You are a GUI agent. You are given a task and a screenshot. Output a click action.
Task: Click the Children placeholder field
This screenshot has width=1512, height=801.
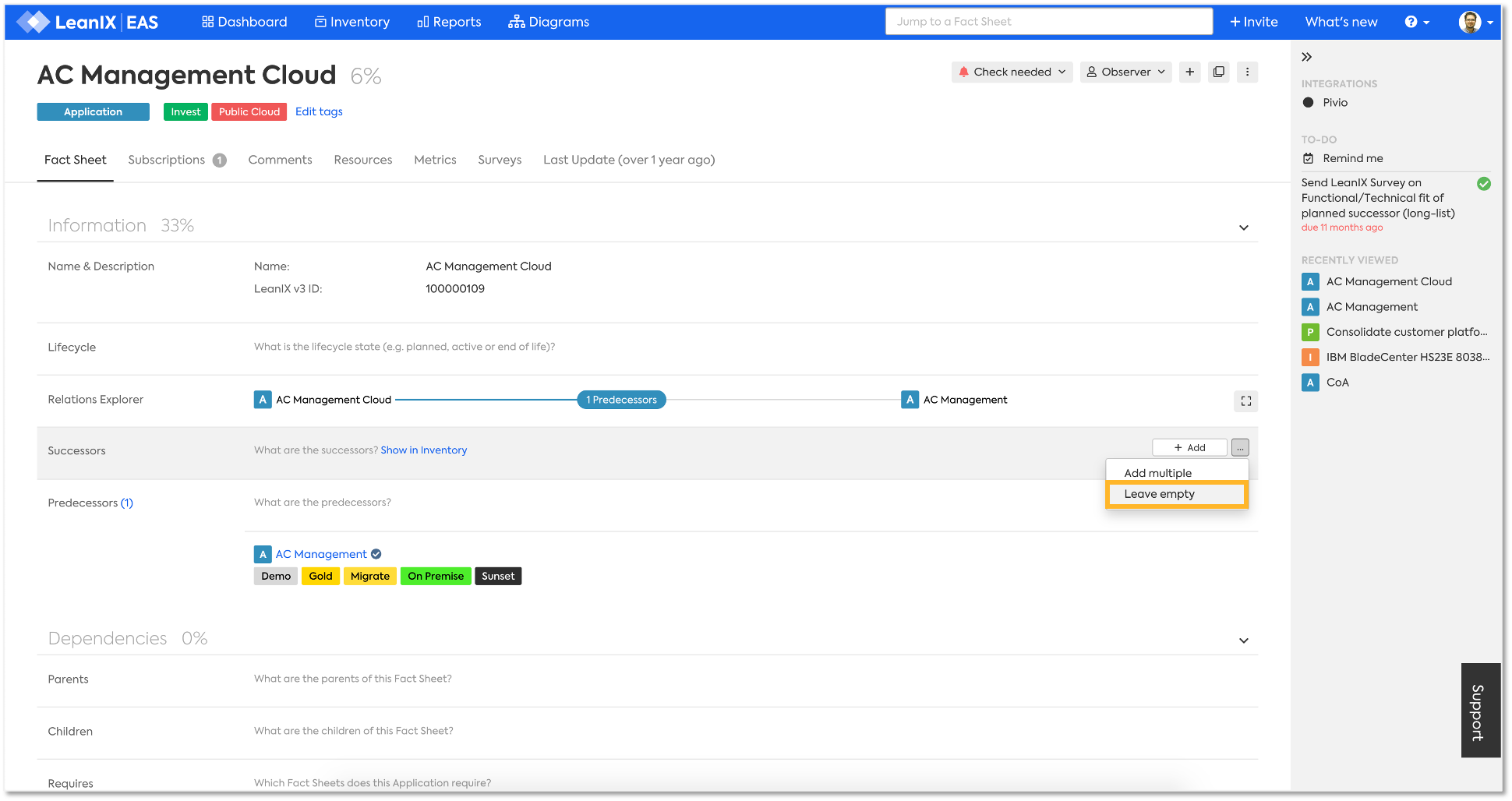point(354,731)
